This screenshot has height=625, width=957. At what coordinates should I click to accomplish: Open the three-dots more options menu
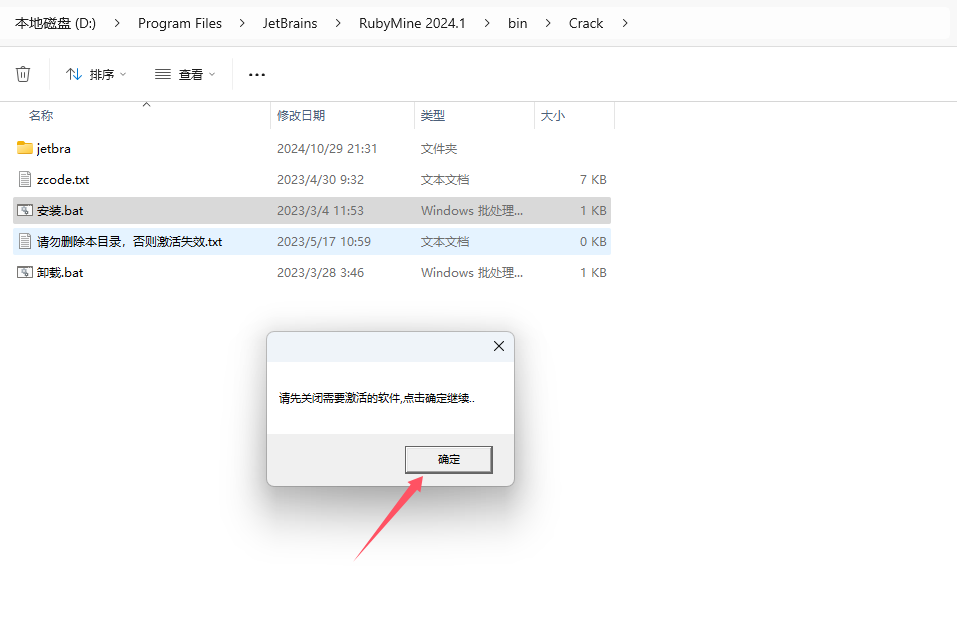click(x=257, y=74)
